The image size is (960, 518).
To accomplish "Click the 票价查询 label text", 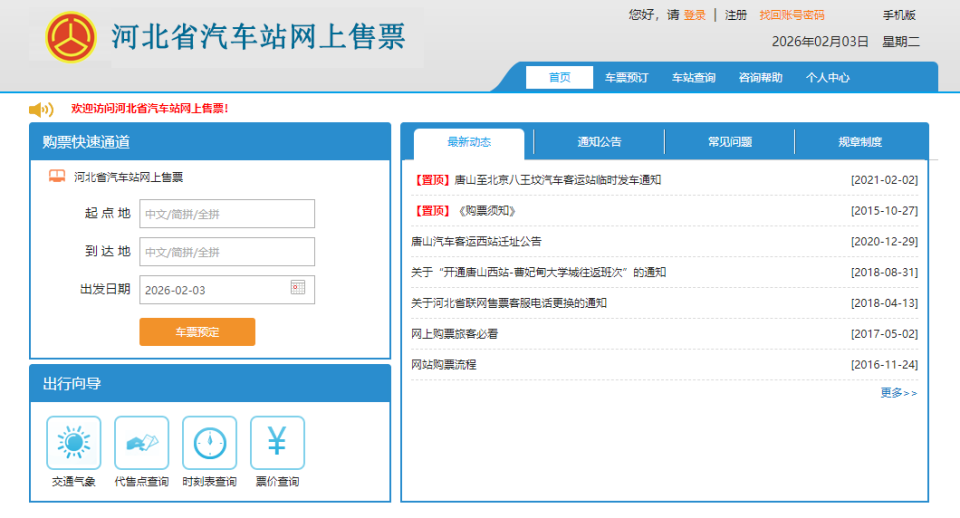I will tap(277, 482).
